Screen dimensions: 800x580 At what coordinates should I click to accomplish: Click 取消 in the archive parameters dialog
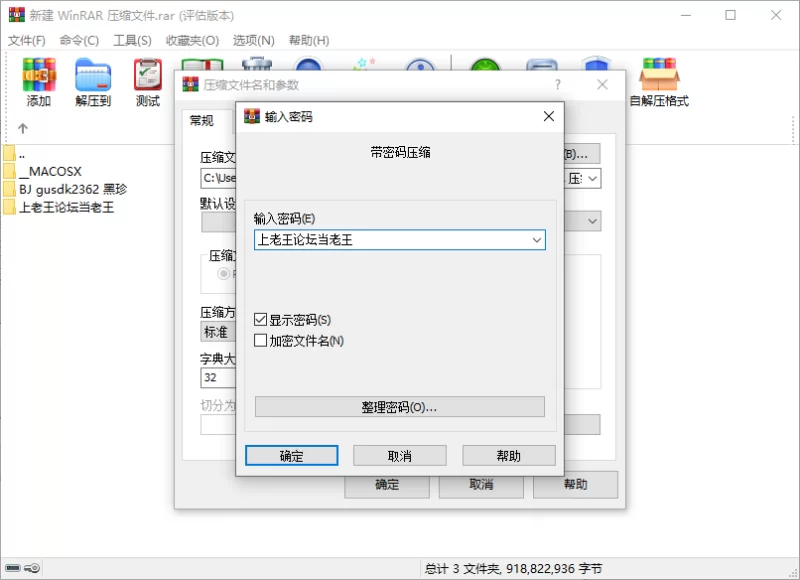[x=481, y=487]
